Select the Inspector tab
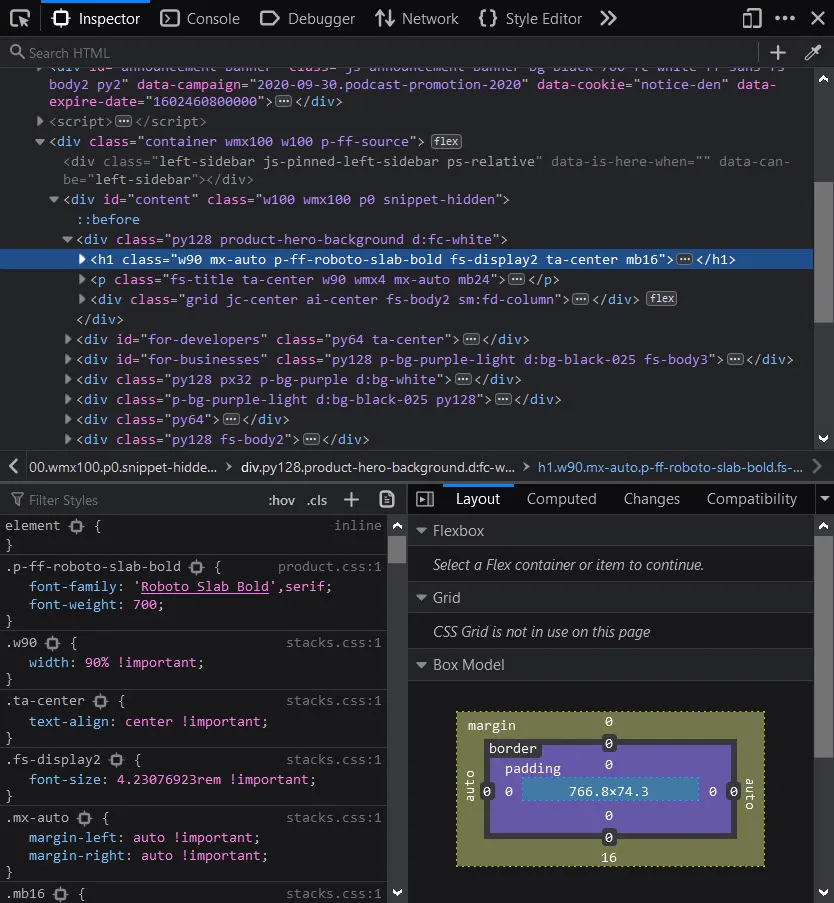Viewport: 834px width, 903px height. (x=96, y=18)
